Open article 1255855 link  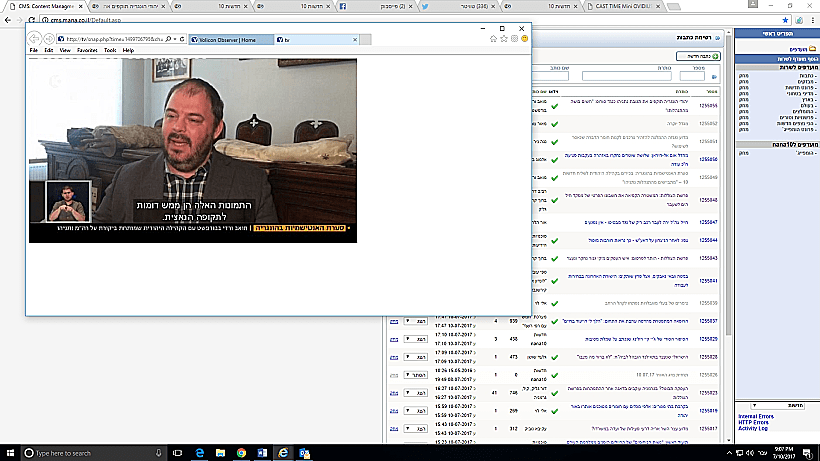coord(708,105)
